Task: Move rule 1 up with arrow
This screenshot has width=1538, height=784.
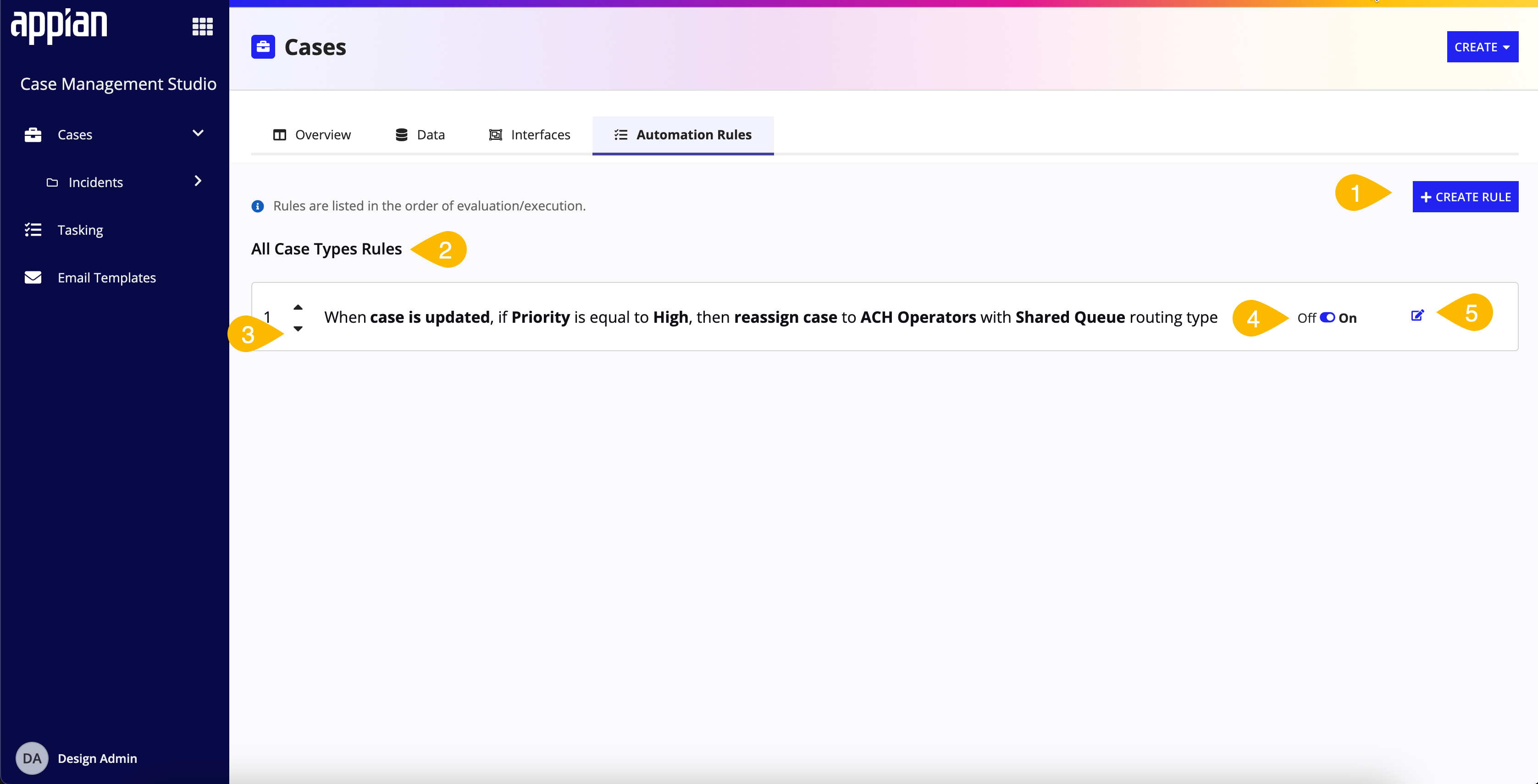Action: click(298, 307)
